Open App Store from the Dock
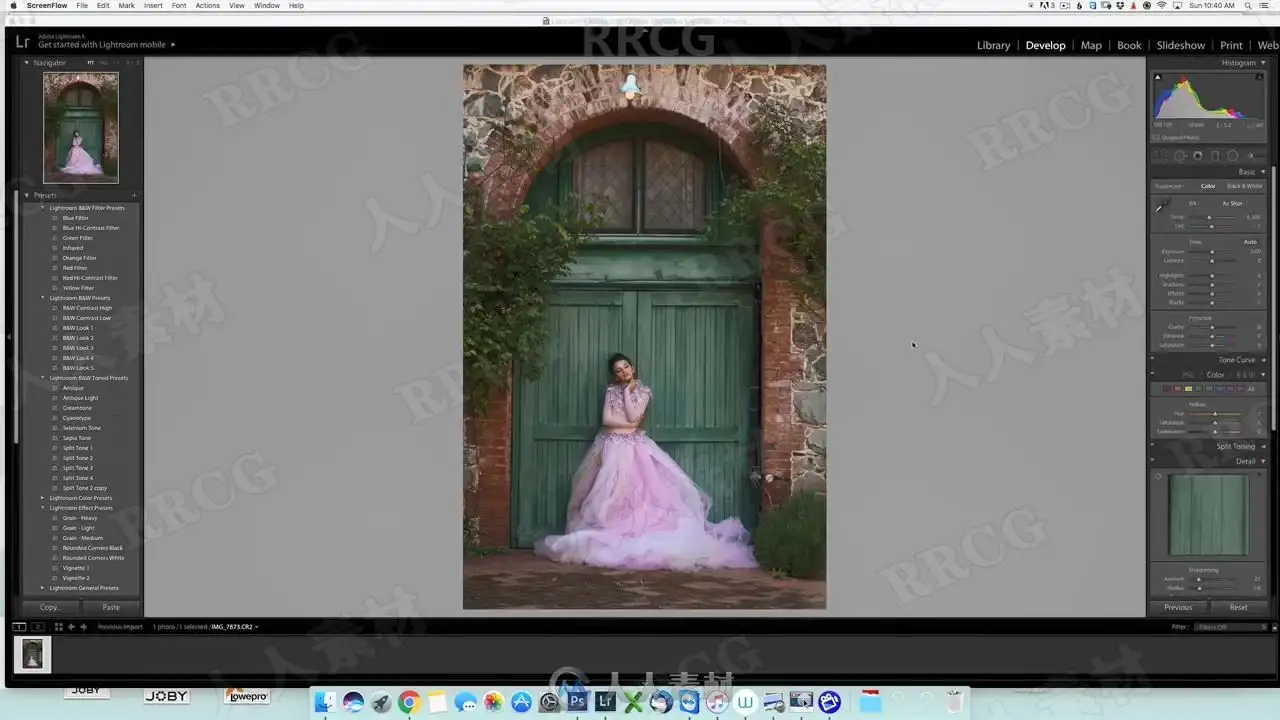This screenshot has height=720, width=1280. pyautogui.click(x=521, y=702)
